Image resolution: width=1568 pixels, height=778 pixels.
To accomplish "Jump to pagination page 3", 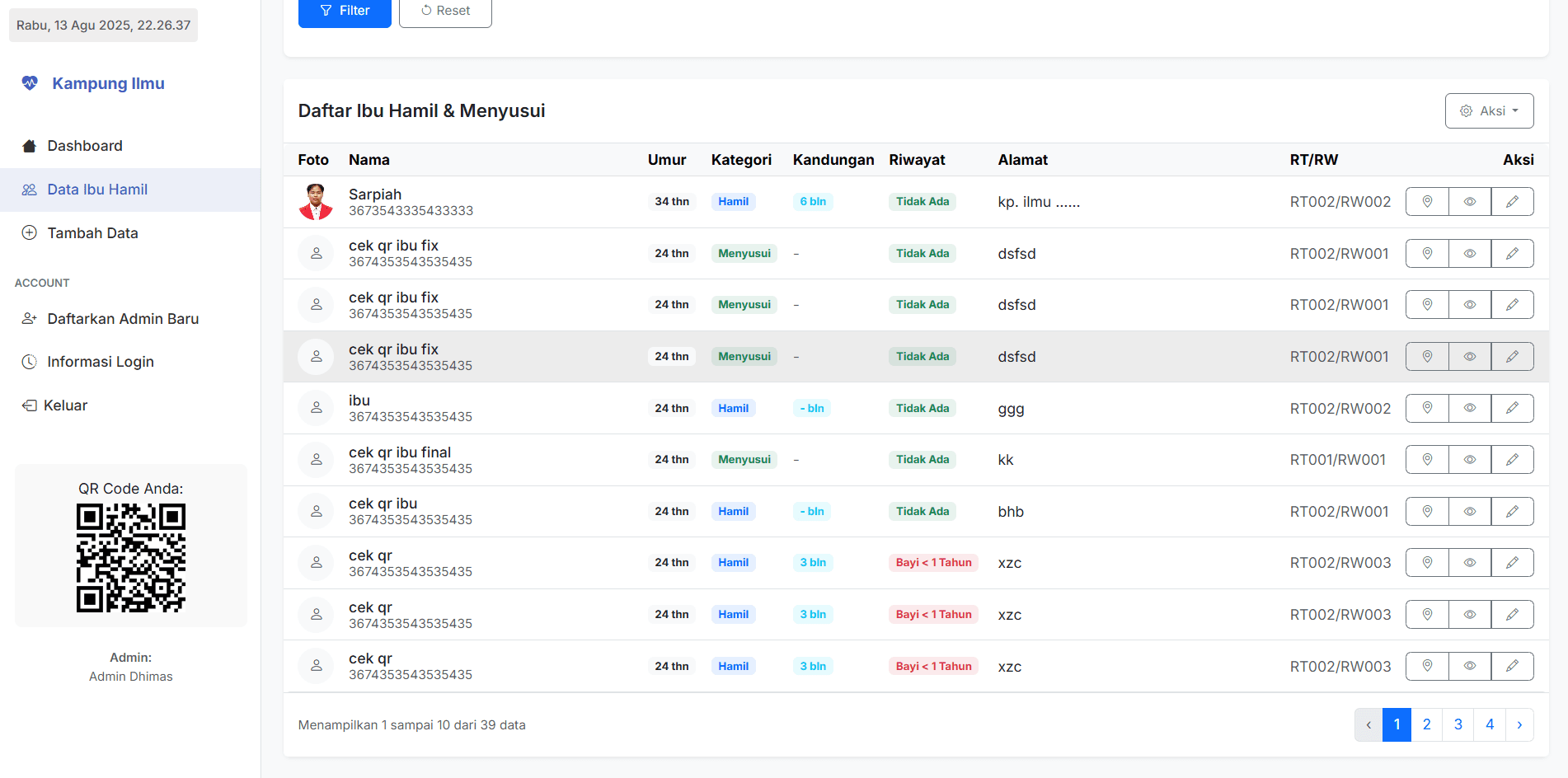I will click(1458, 724).
